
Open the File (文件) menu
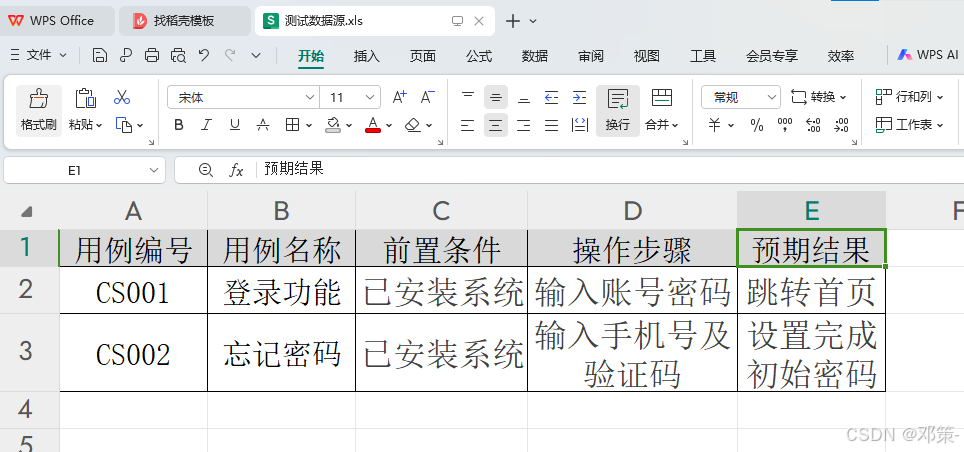coord(39,55)
